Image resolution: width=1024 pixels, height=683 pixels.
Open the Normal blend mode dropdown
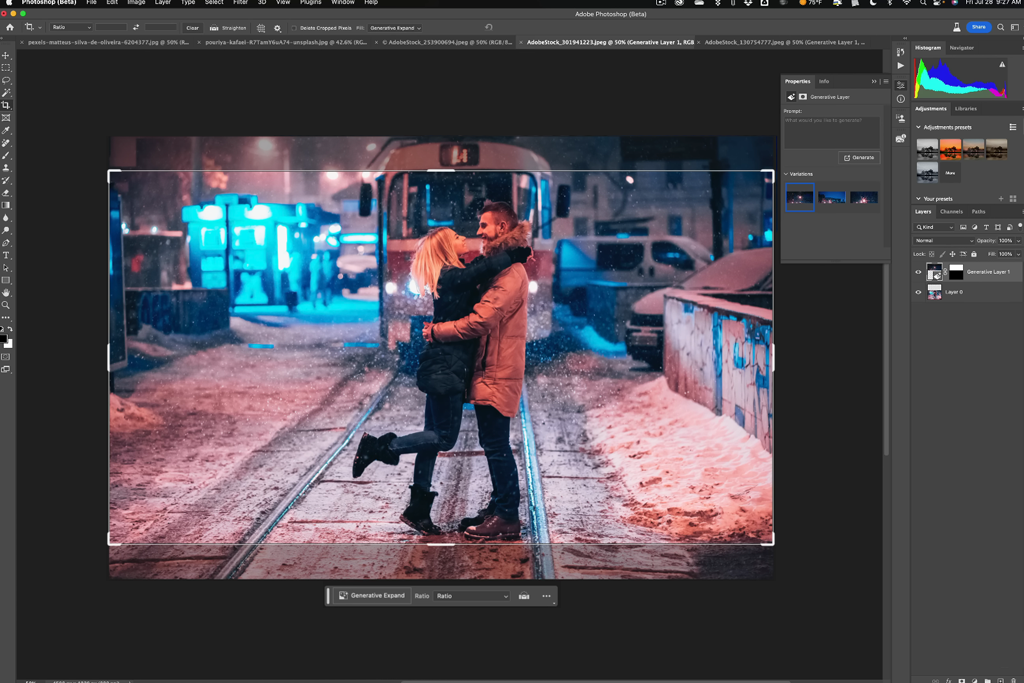[943, 241]
